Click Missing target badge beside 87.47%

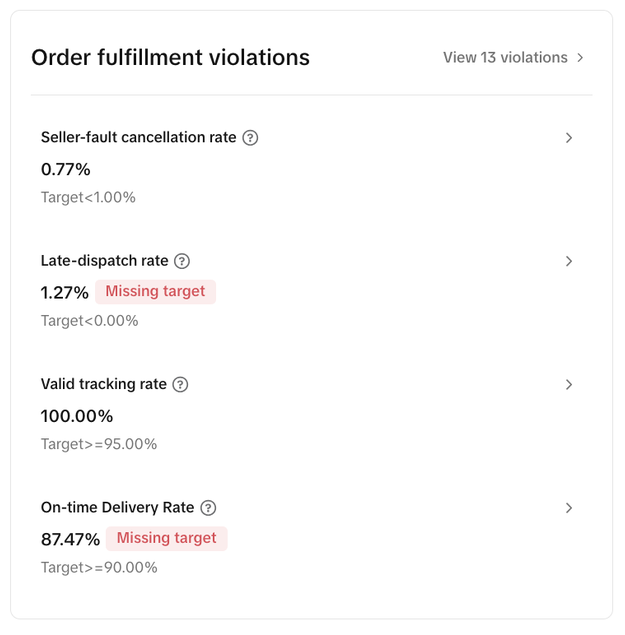[166, 539]
